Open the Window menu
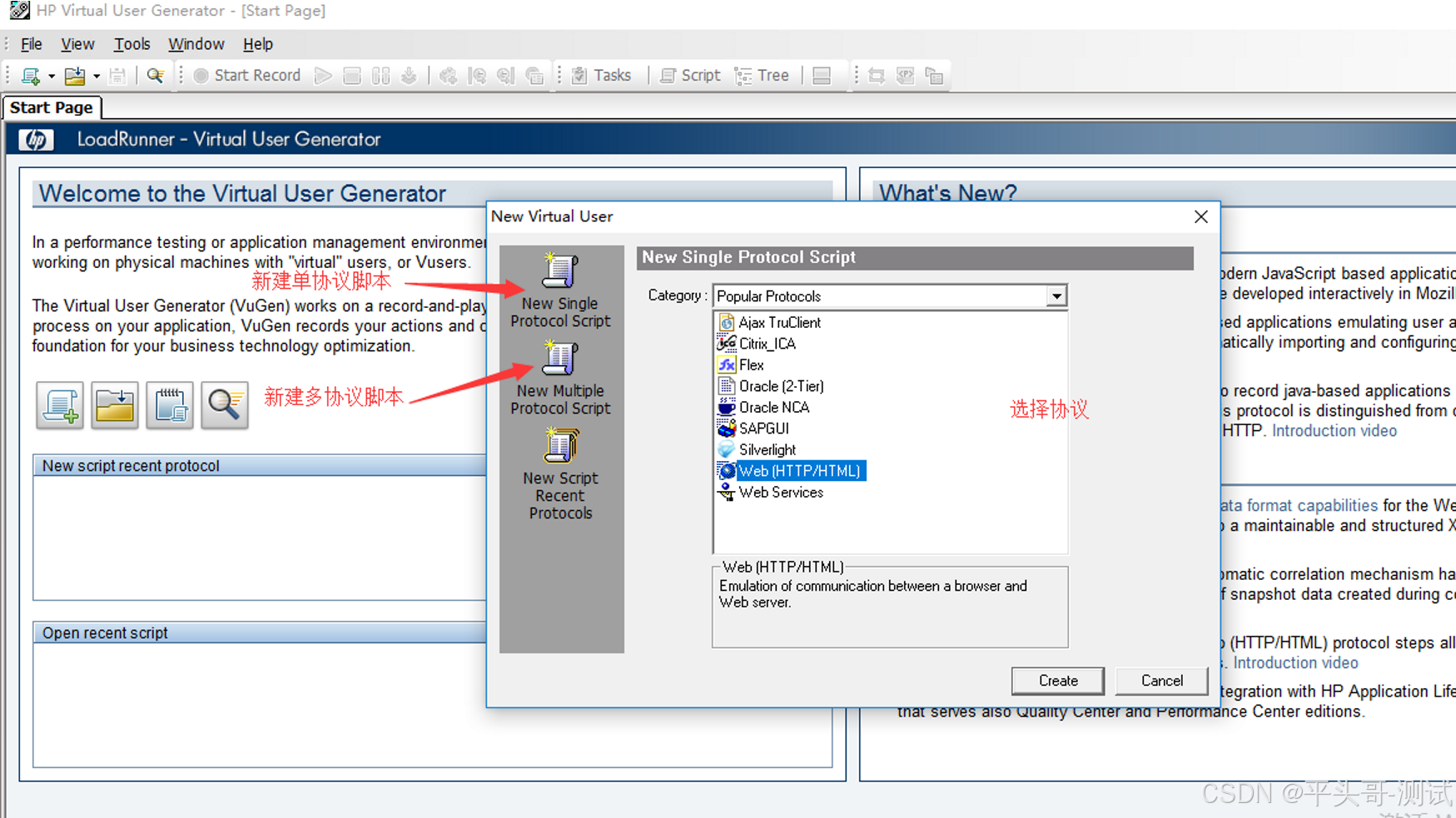Viewport: 1456px width, 818px height. click(196, 44)
